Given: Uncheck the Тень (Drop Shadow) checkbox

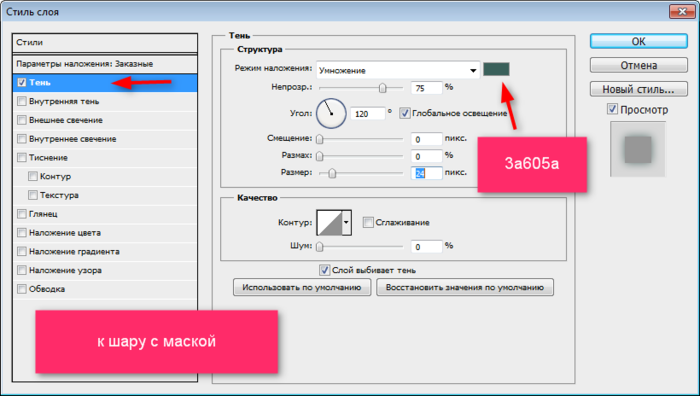Looking at the screenshot, I should click(x=21, y=83).
